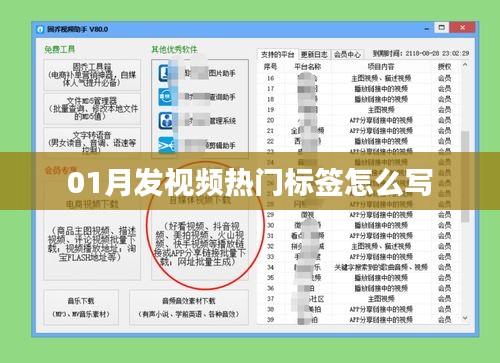Viewport: 500px width, 363px height.
Task: Click the 序号 column header
Action: point(270,67)
